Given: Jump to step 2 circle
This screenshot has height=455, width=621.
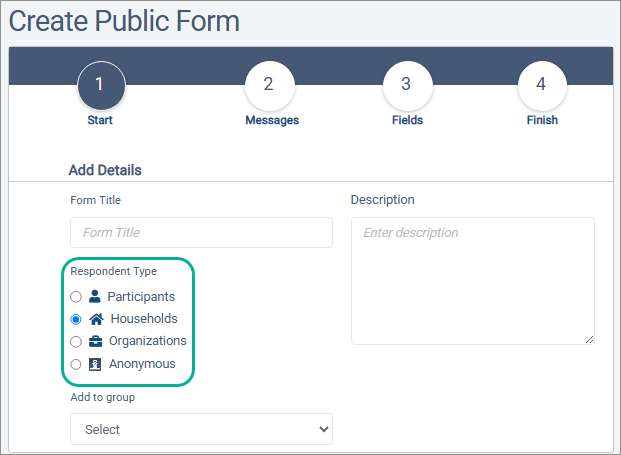Looking at the screenshot, I should 270,86.
